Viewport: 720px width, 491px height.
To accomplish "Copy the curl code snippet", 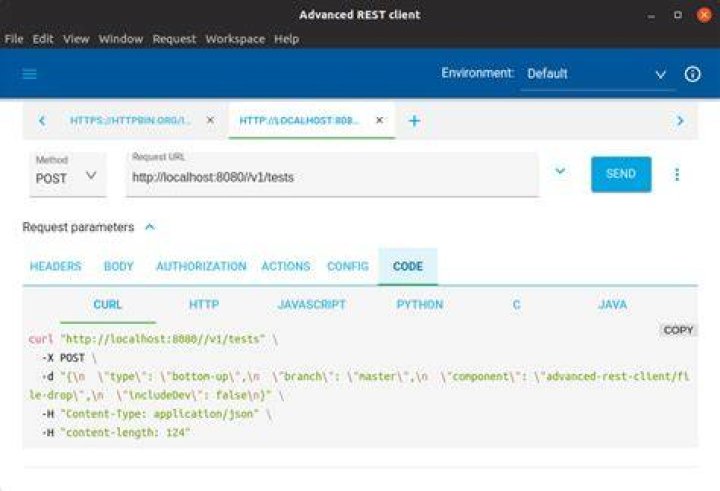I will click(678, 330).
